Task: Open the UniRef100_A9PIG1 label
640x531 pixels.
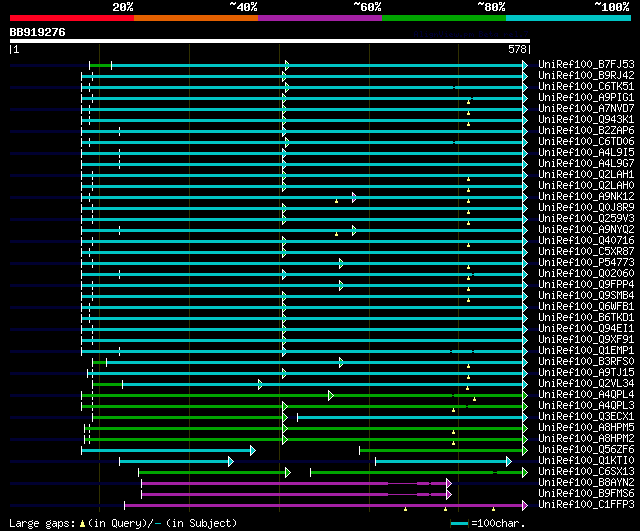Action: point(586,98)
